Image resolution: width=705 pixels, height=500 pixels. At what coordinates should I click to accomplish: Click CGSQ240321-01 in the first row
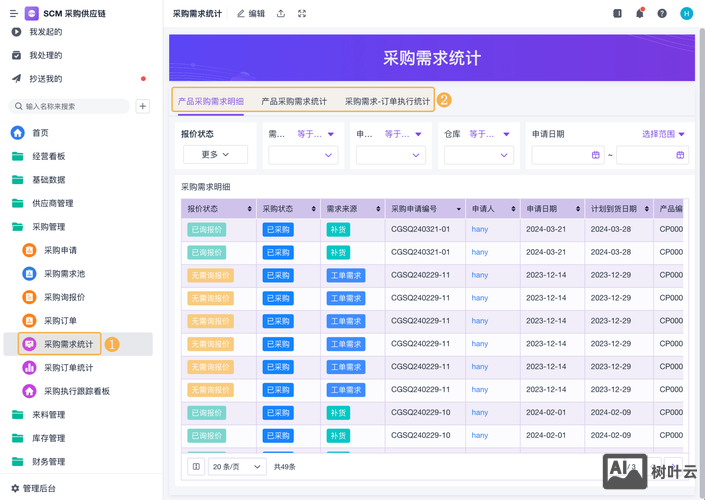420,229
